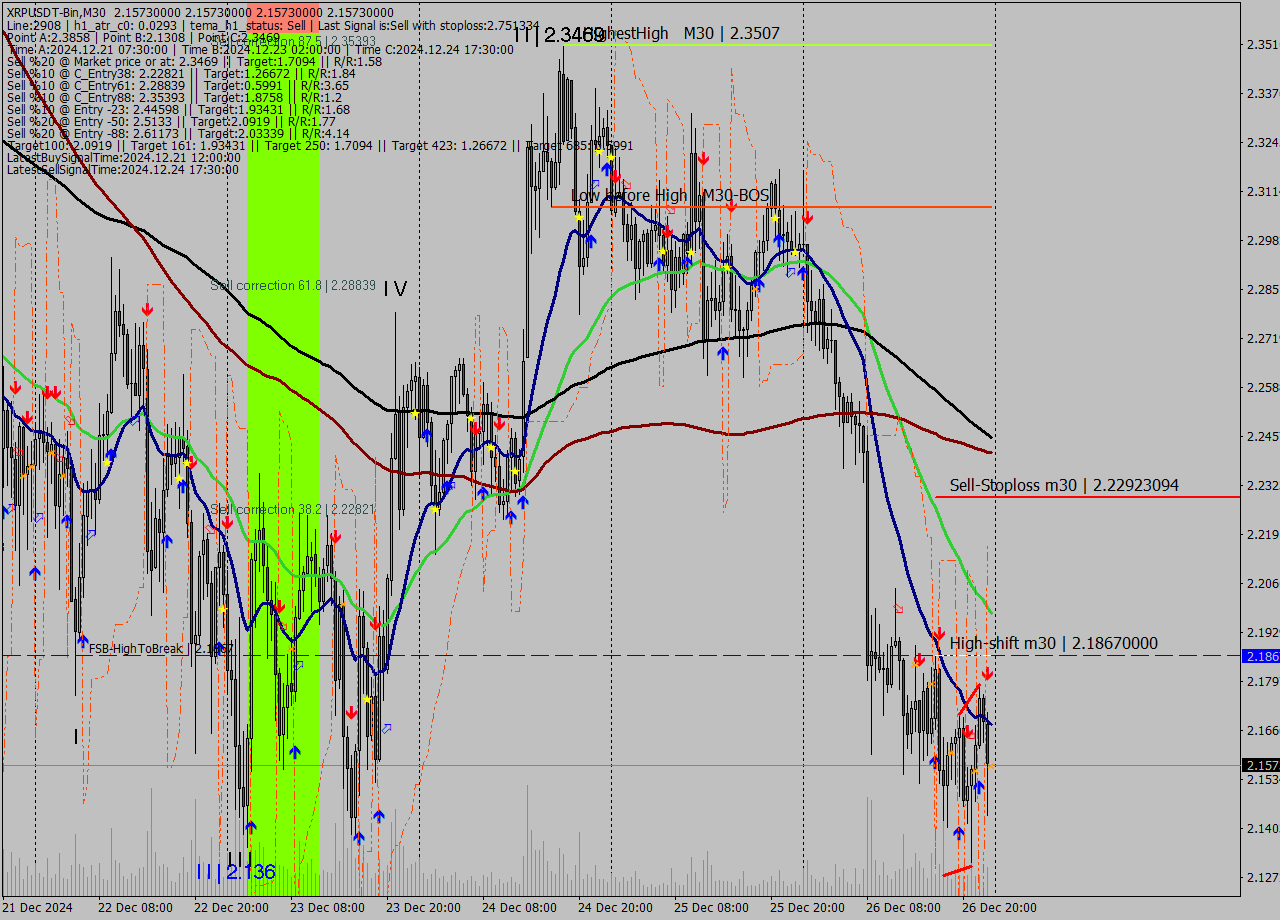Click the Time A/B/C info line
Screen dimensions: 1280x920
click(x=260, y=49)
